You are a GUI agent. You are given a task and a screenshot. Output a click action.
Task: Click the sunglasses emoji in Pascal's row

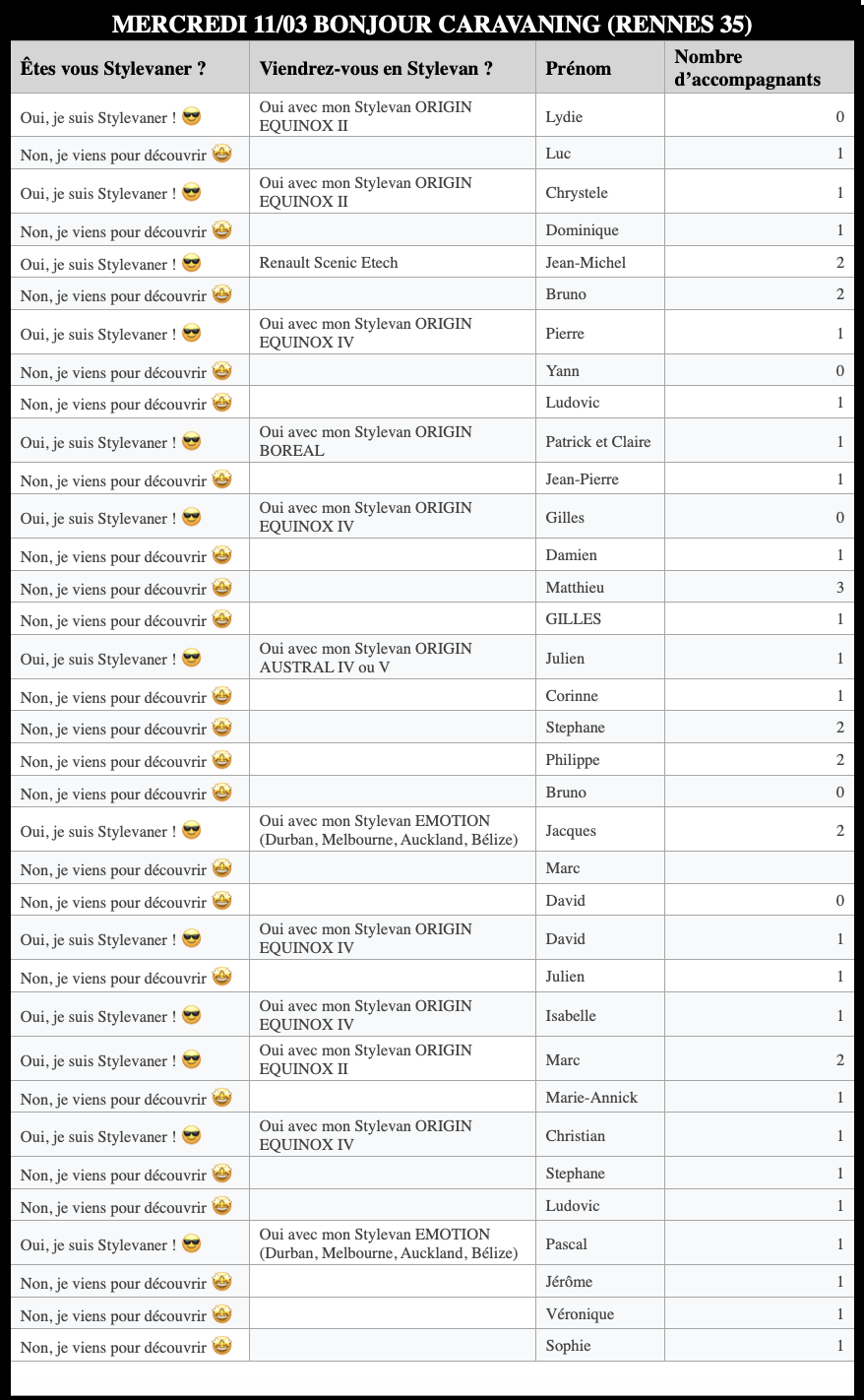click(x=192, y=1244)
